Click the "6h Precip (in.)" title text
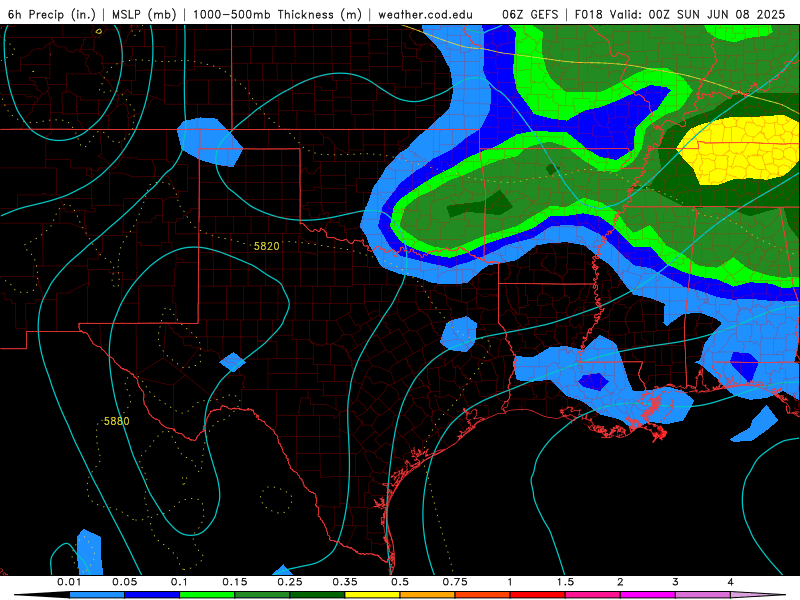This screenshot has height=600, width=800. (52, 14)
